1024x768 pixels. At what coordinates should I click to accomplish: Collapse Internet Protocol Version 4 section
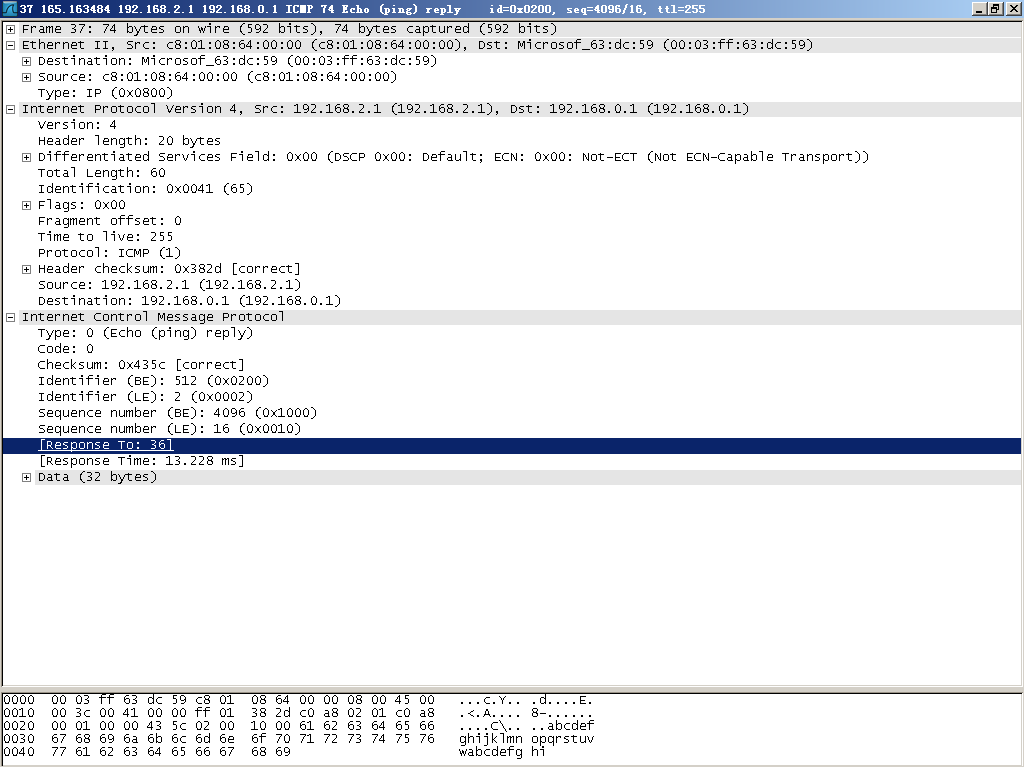click(10, 109)
